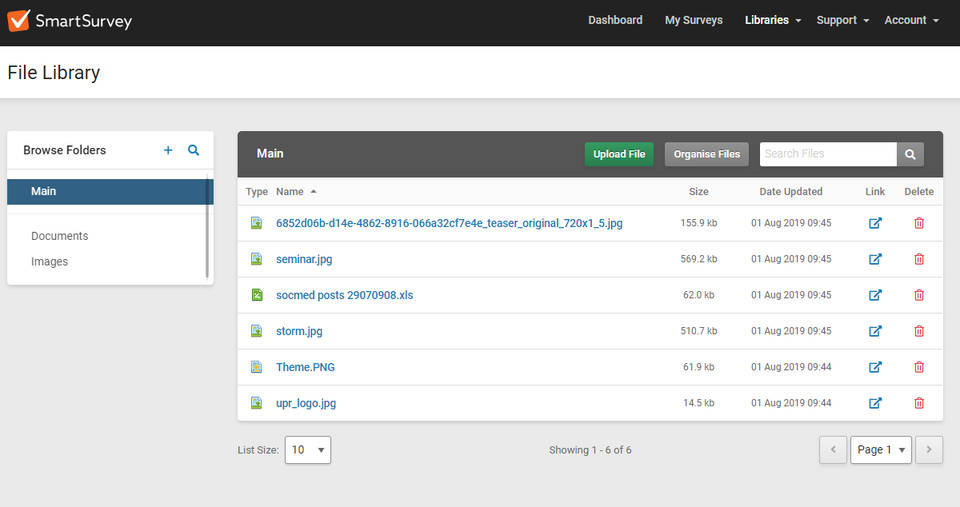This screenshot has width=960, height=507.
Task: Sort files by the Name column header
Action: coord(290,191)
